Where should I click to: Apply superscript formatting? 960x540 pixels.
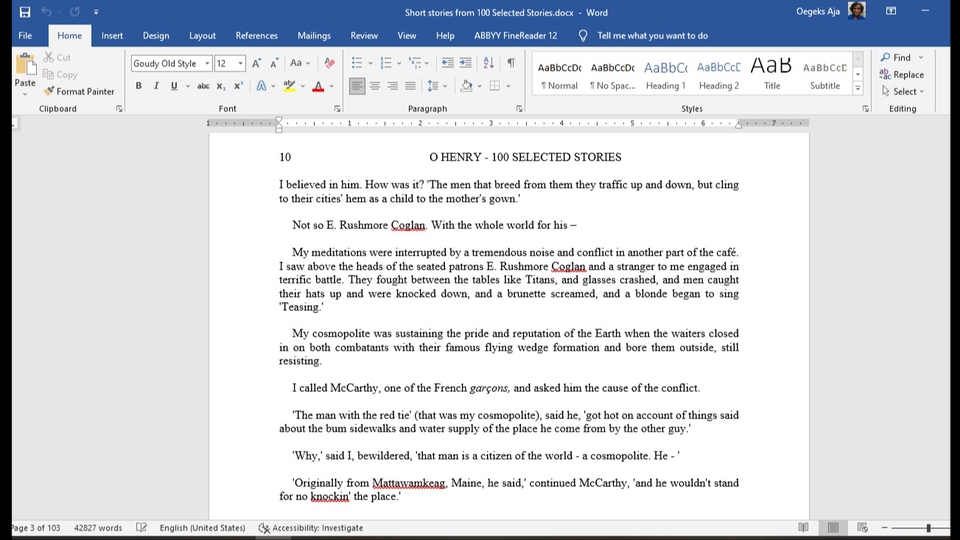click(238, 86)
